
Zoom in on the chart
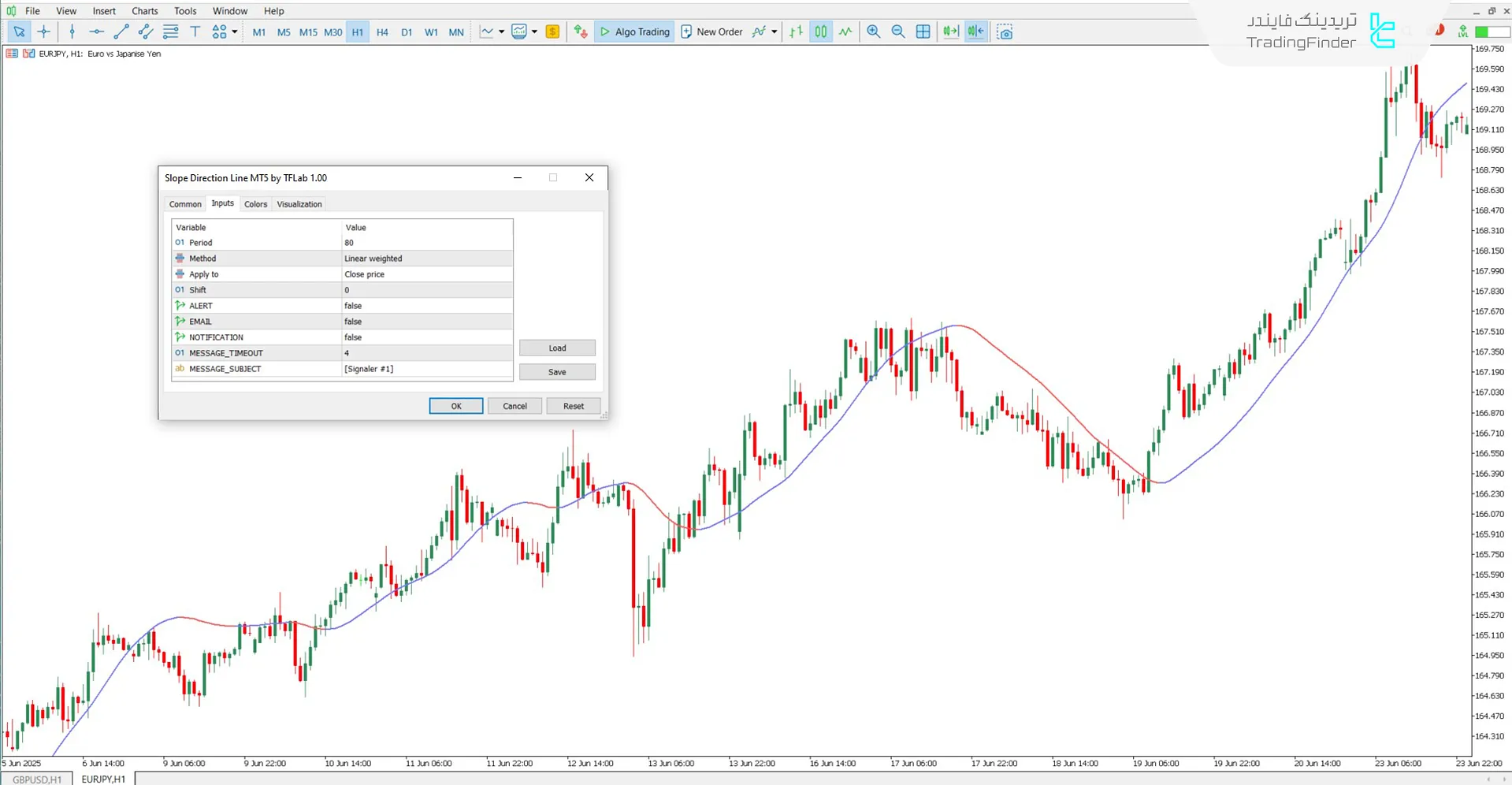click(873, 32)
